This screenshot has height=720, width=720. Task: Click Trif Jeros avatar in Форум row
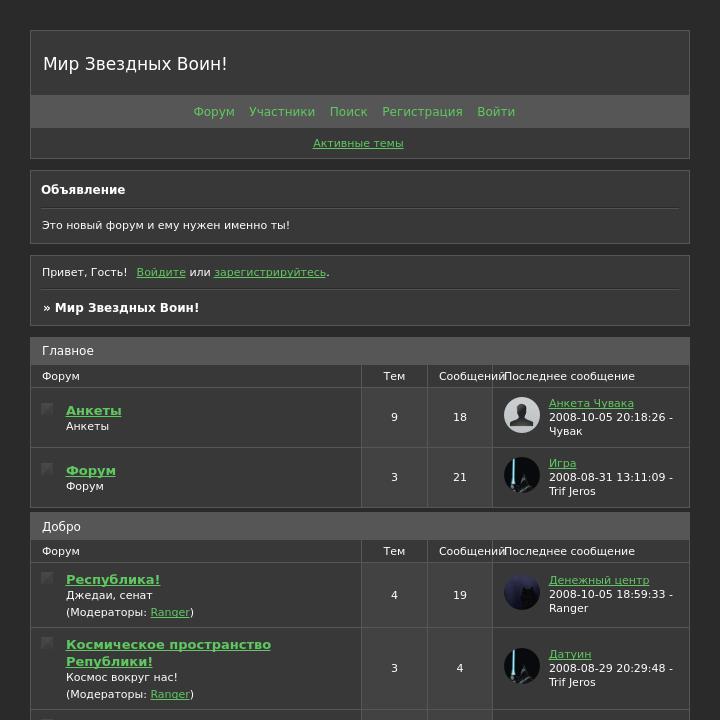pyautogui.click(x=522, y=475)
